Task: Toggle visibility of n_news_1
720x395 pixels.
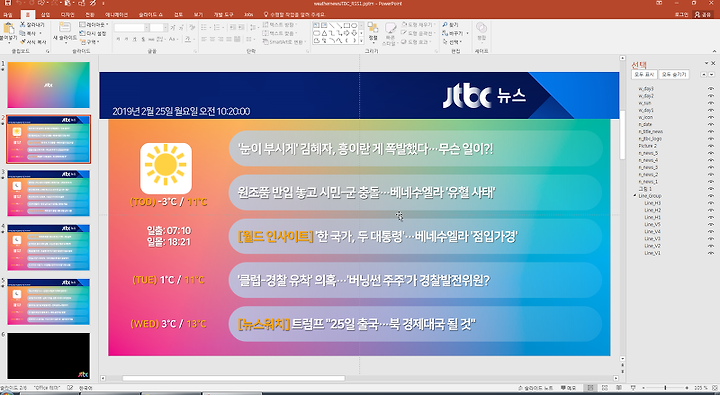Action: point(711,181)
